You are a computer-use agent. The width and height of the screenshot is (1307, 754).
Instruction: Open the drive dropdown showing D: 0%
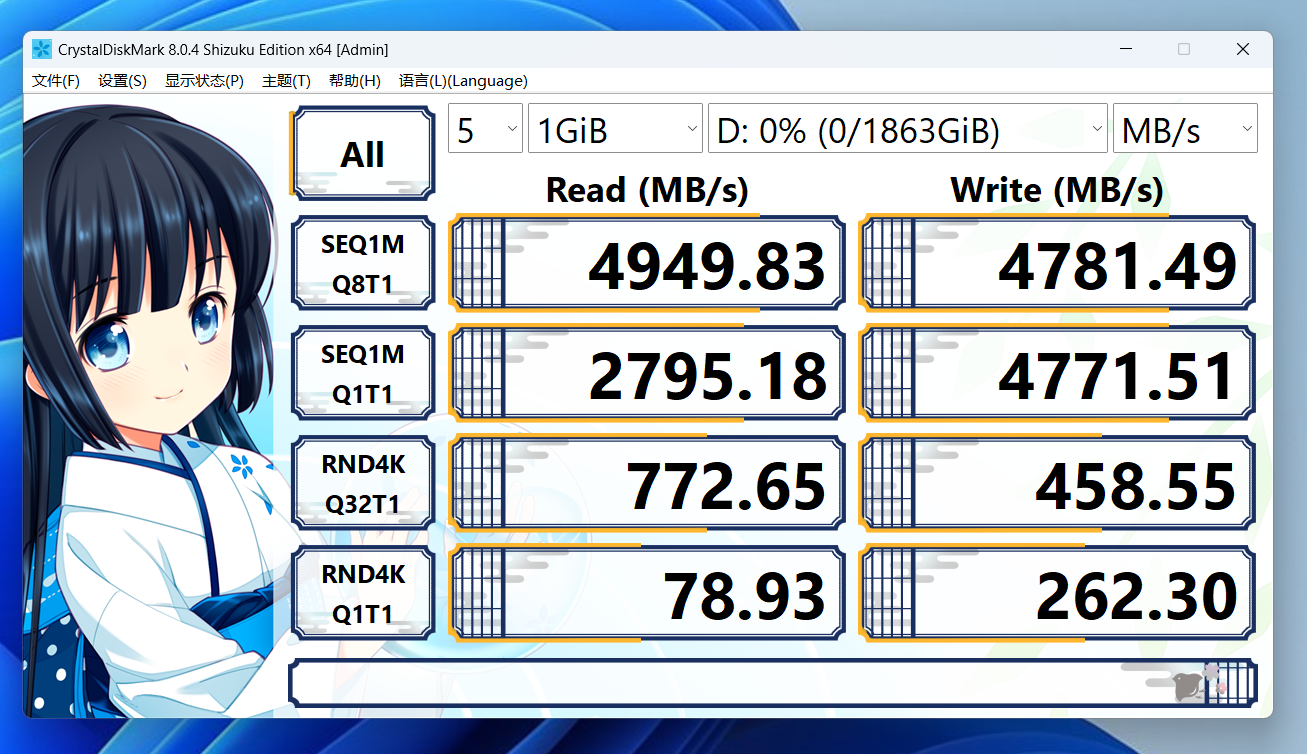coord(907,129)
